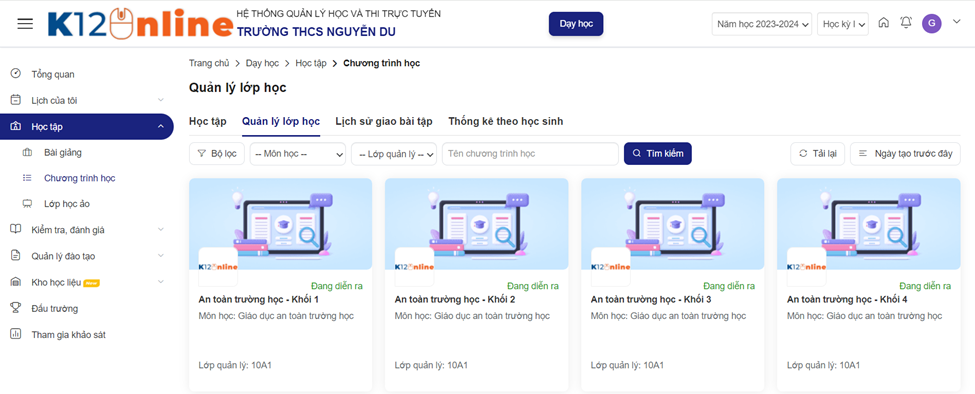Expand Lịch của tôi chevron
This screenshot has height=394, width=975.
[x=160, y=100]
